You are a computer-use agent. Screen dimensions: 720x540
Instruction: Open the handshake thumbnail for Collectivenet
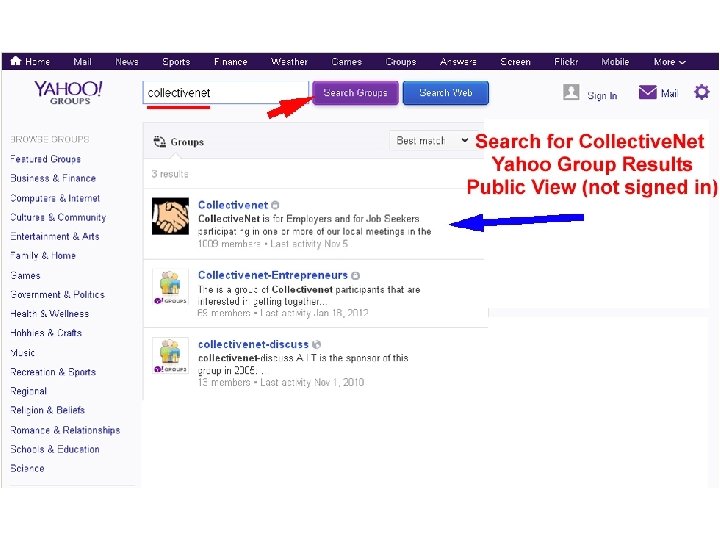tap(170, 216)
